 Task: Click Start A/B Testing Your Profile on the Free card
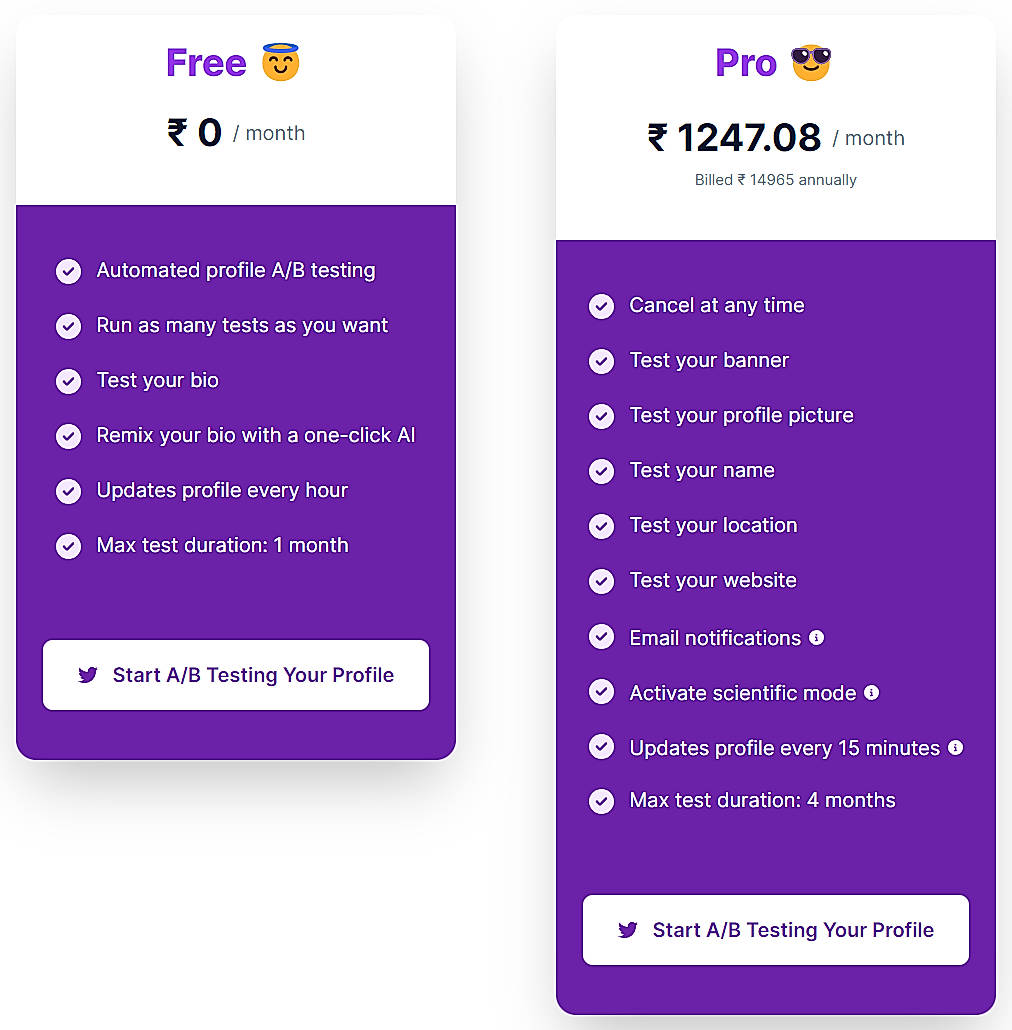coord(235,675)
